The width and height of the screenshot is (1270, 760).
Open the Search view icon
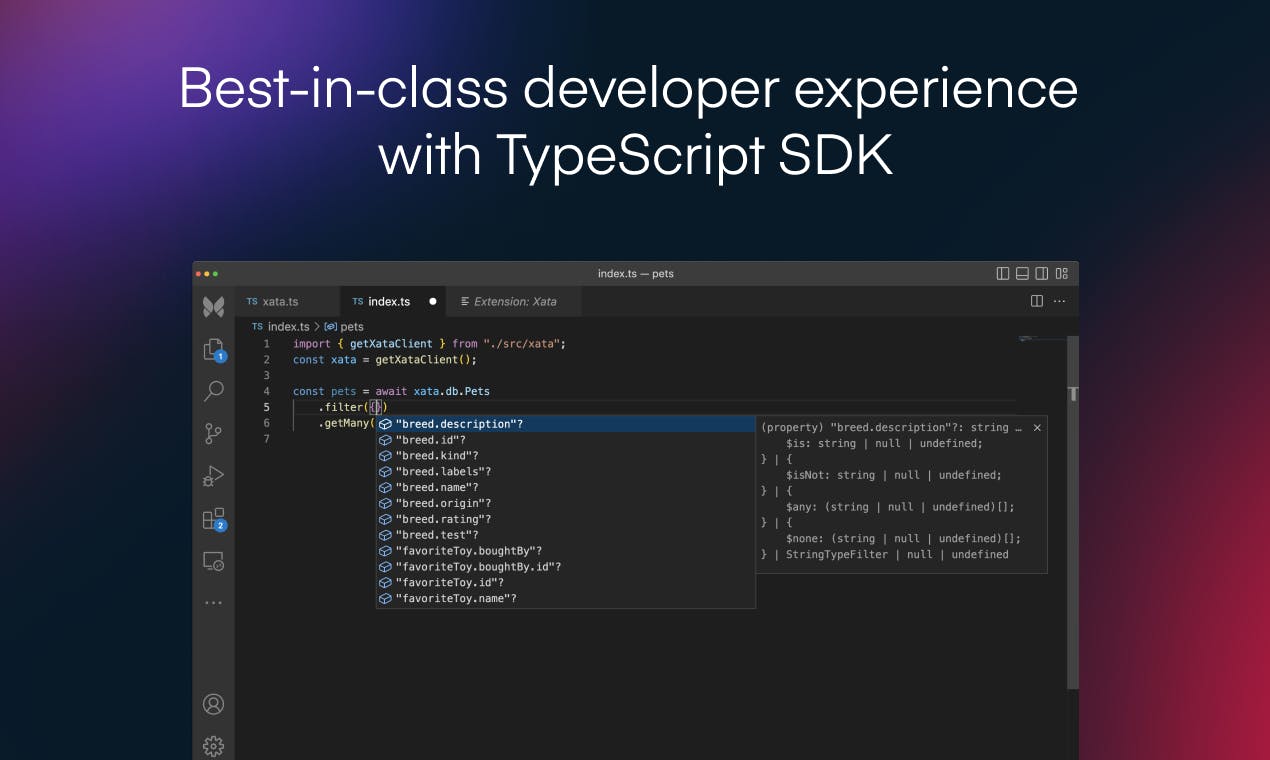pos(213,391)
